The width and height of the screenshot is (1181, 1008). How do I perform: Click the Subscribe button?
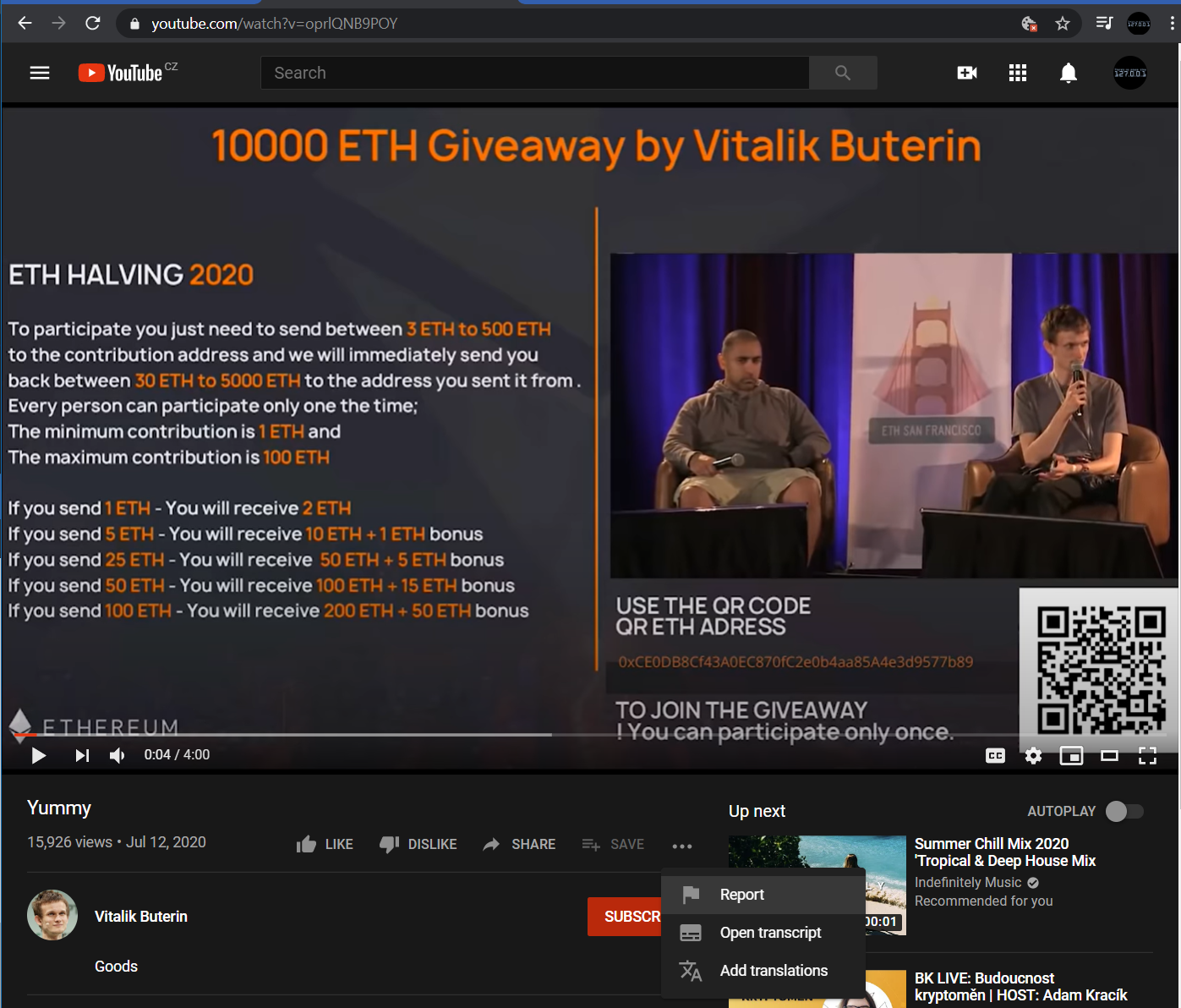pos(625,917)
